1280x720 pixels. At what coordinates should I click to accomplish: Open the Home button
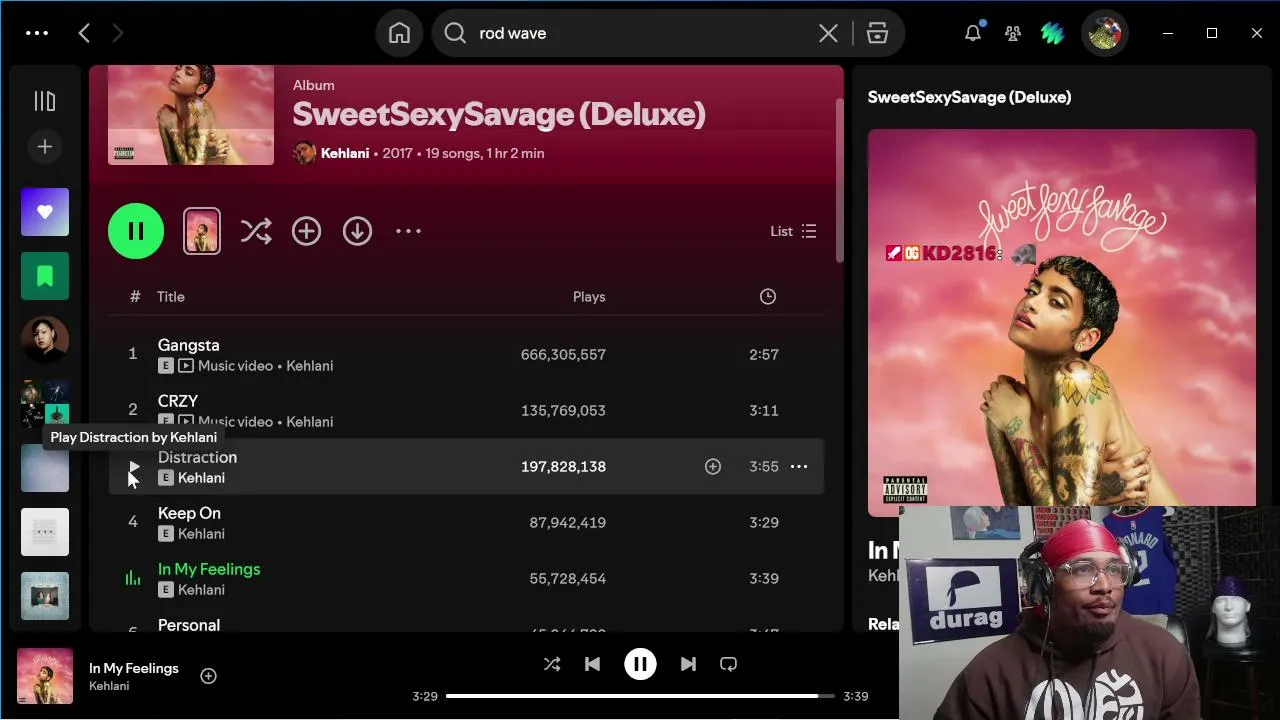(x=399, y=33)
